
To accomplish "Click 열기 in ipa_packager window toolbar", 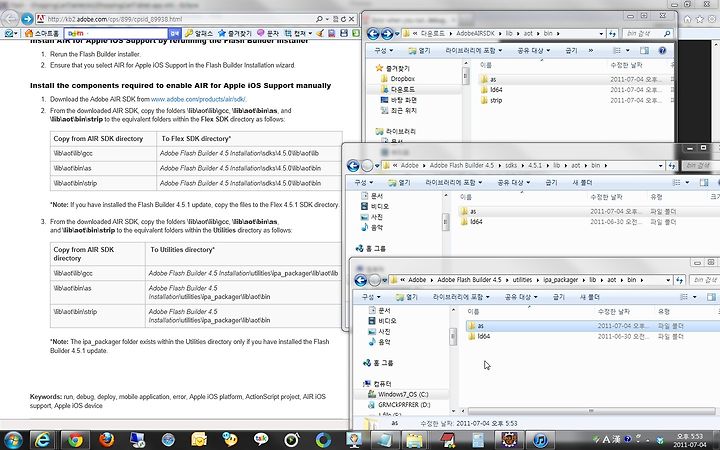I will [x=406, y=297].
